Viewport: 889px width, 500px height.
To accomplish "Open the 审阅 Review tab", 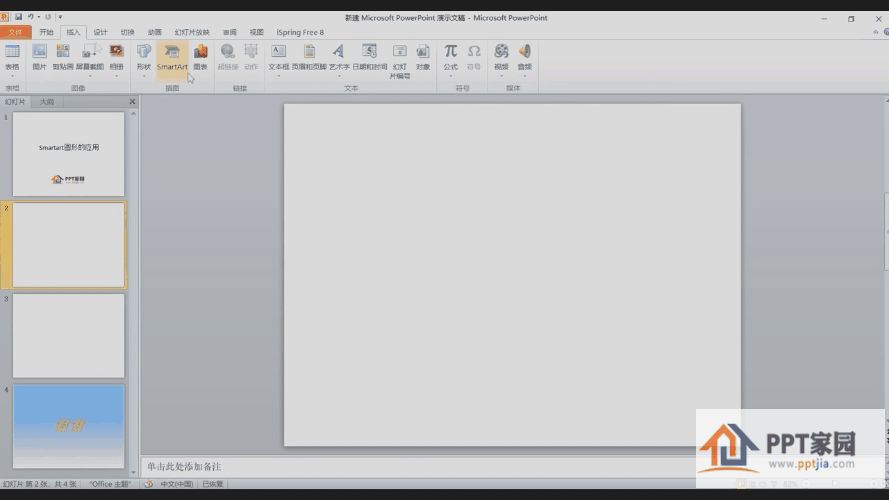I will 230,32.
